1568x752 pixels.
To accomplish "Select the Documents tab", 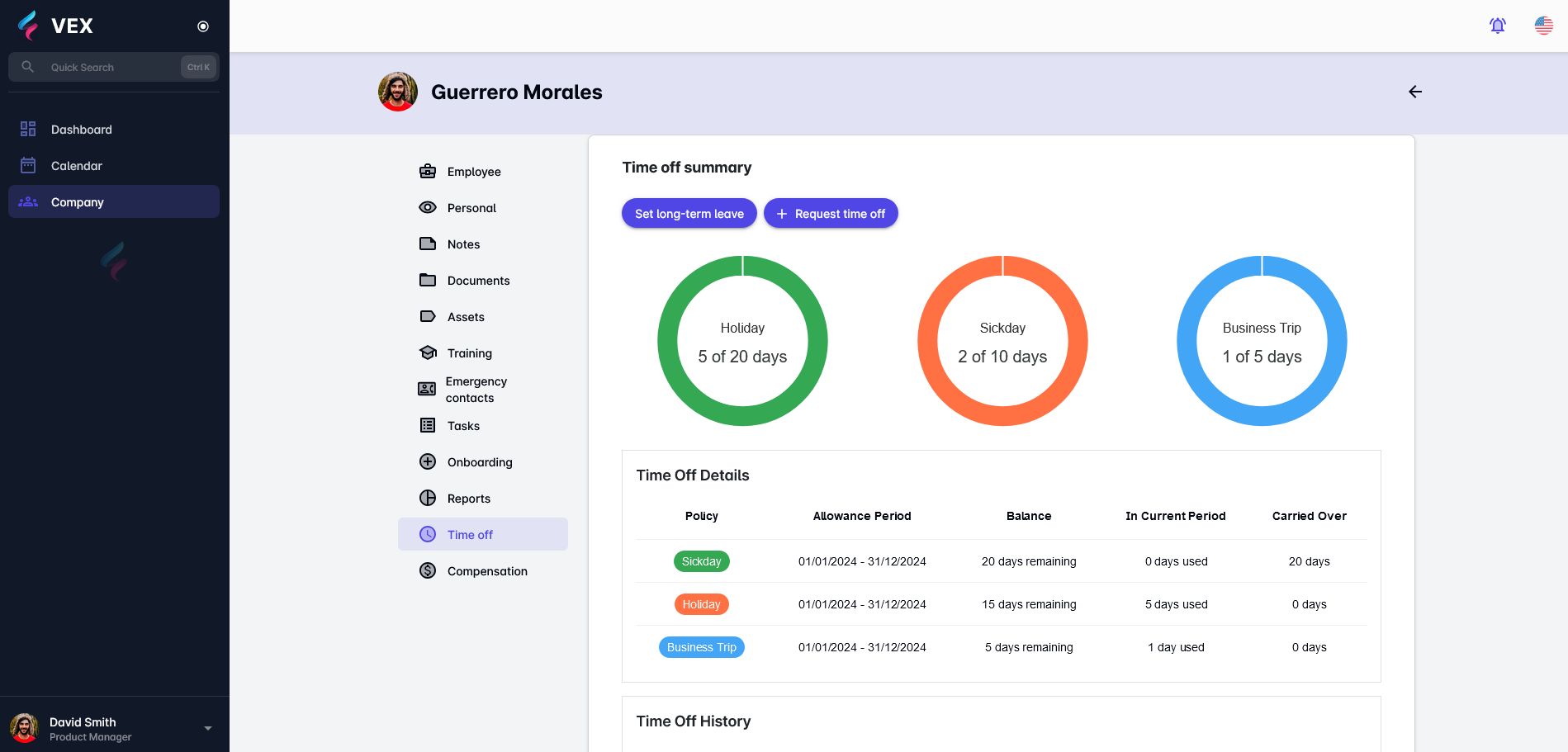I will coord(478,281).
